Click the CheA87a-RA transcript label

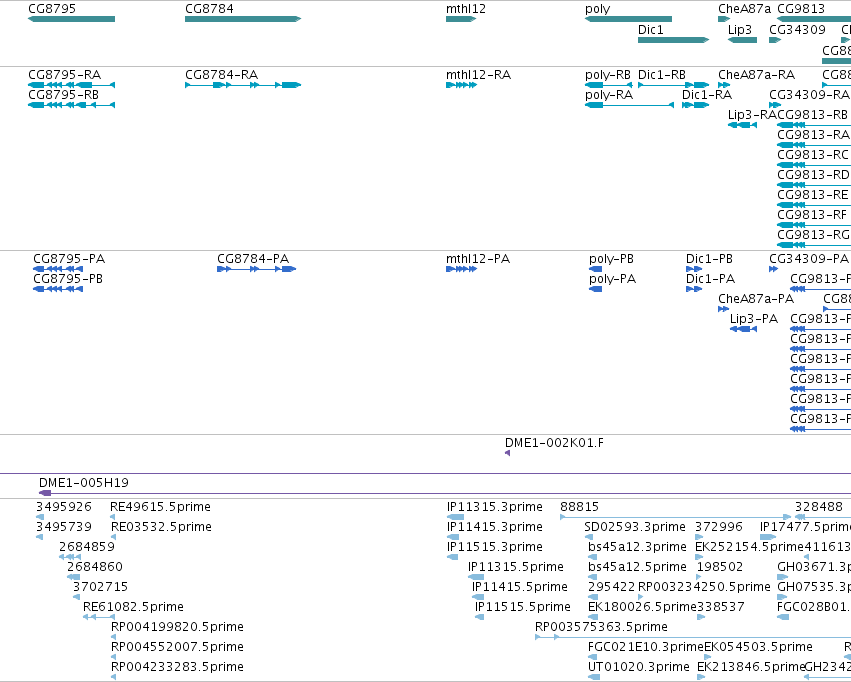[x=756, y=75]
